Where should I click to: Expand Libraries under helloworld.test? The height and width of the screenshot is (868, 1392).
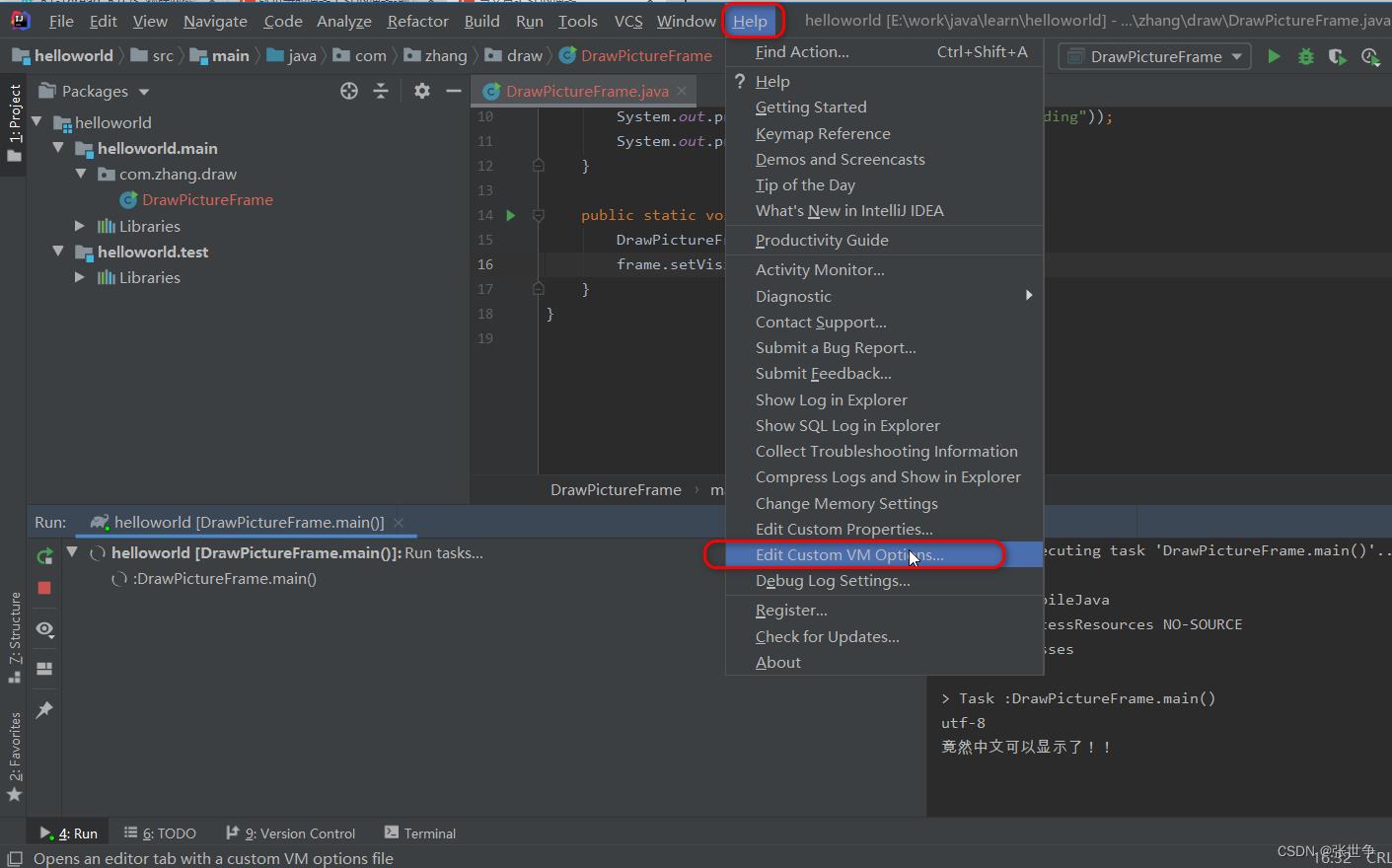[x=81, y=277]
